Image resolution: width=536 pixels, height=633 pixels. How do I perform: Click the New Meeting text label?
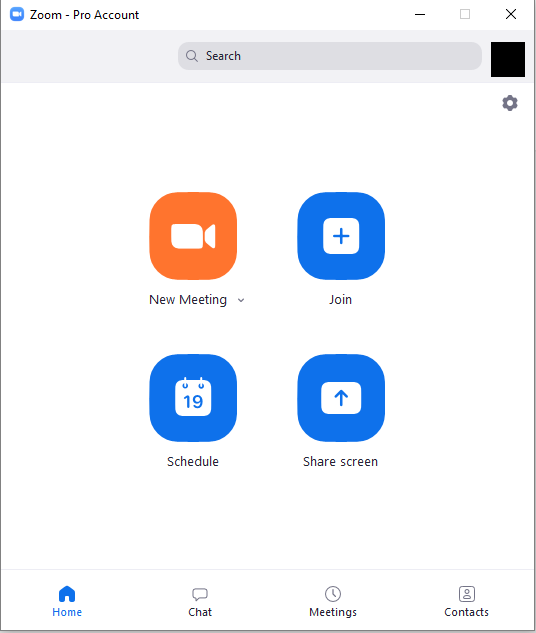(x=188, y=300)
